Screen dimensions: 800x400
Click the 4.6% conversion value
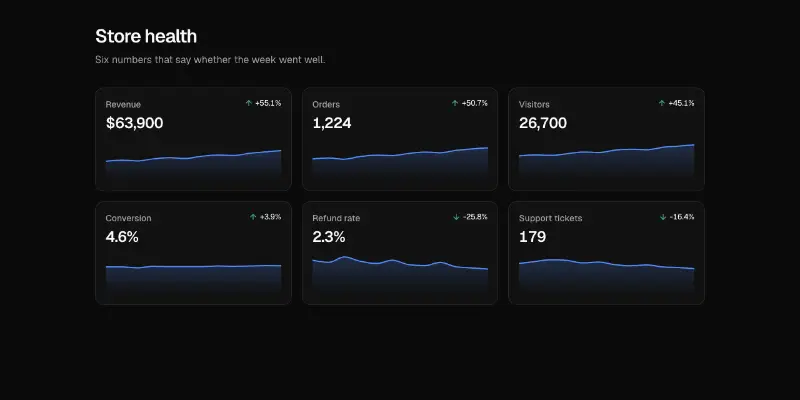(122, 237)
